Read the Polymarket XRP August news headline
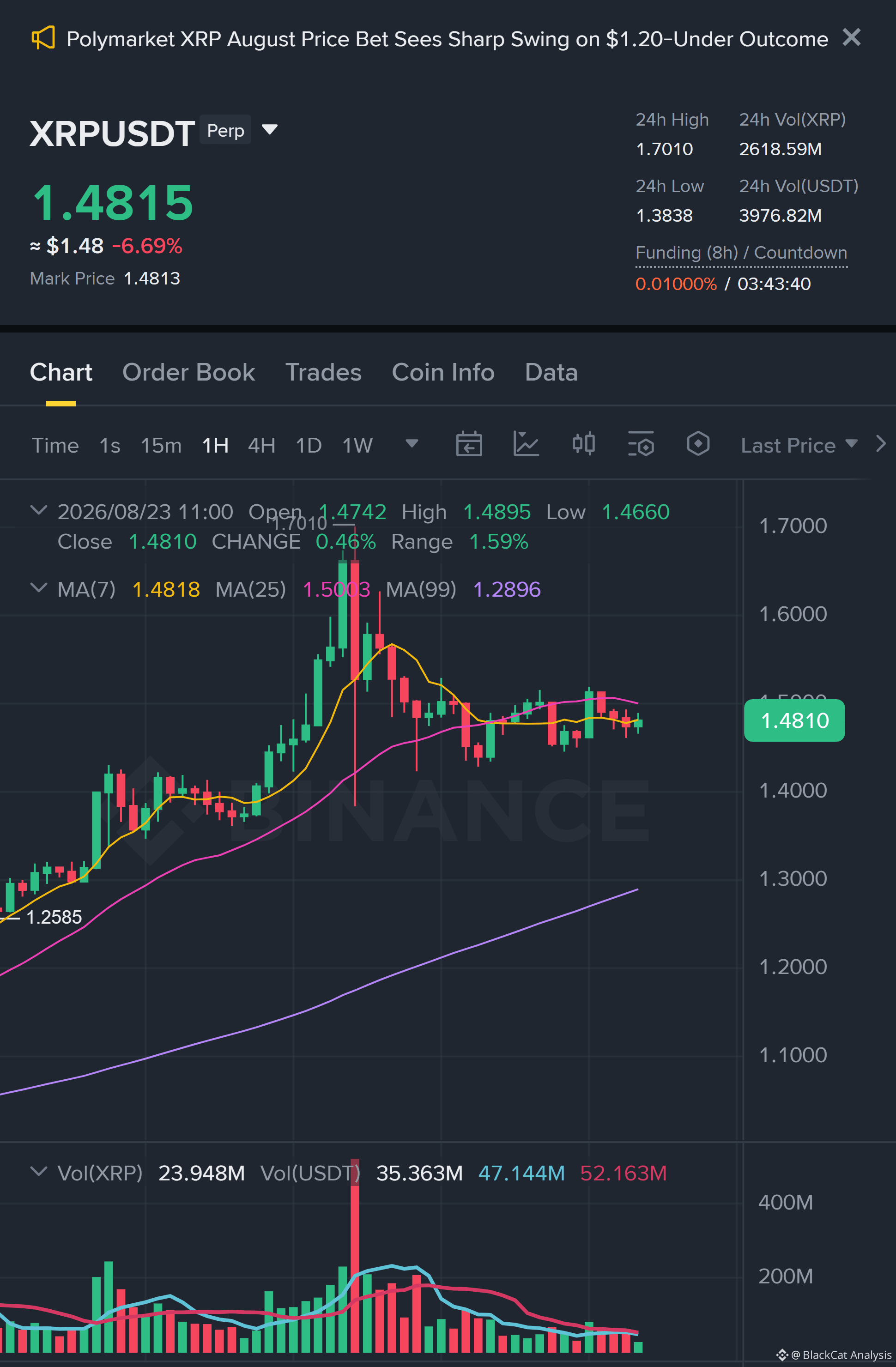This screenshot has width=896, height=1367. point(447,38)
